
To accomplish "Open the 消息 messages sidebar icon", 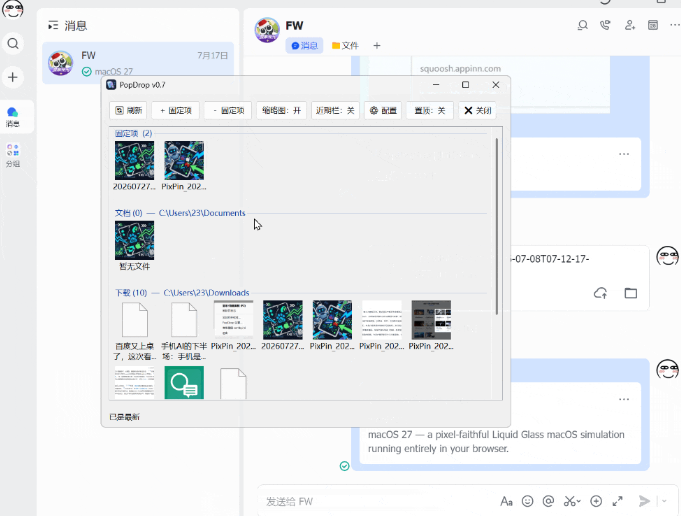I will [13, 117].
